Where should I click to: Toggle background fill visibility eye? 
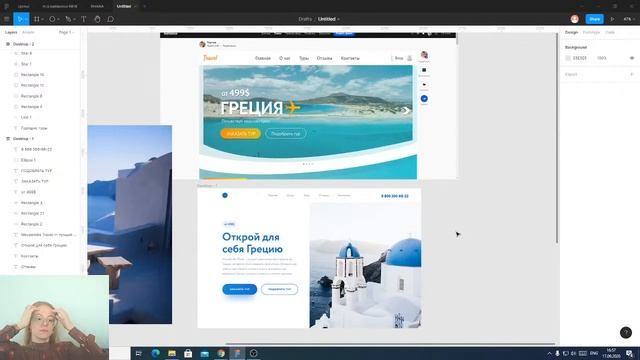point(632,58)
